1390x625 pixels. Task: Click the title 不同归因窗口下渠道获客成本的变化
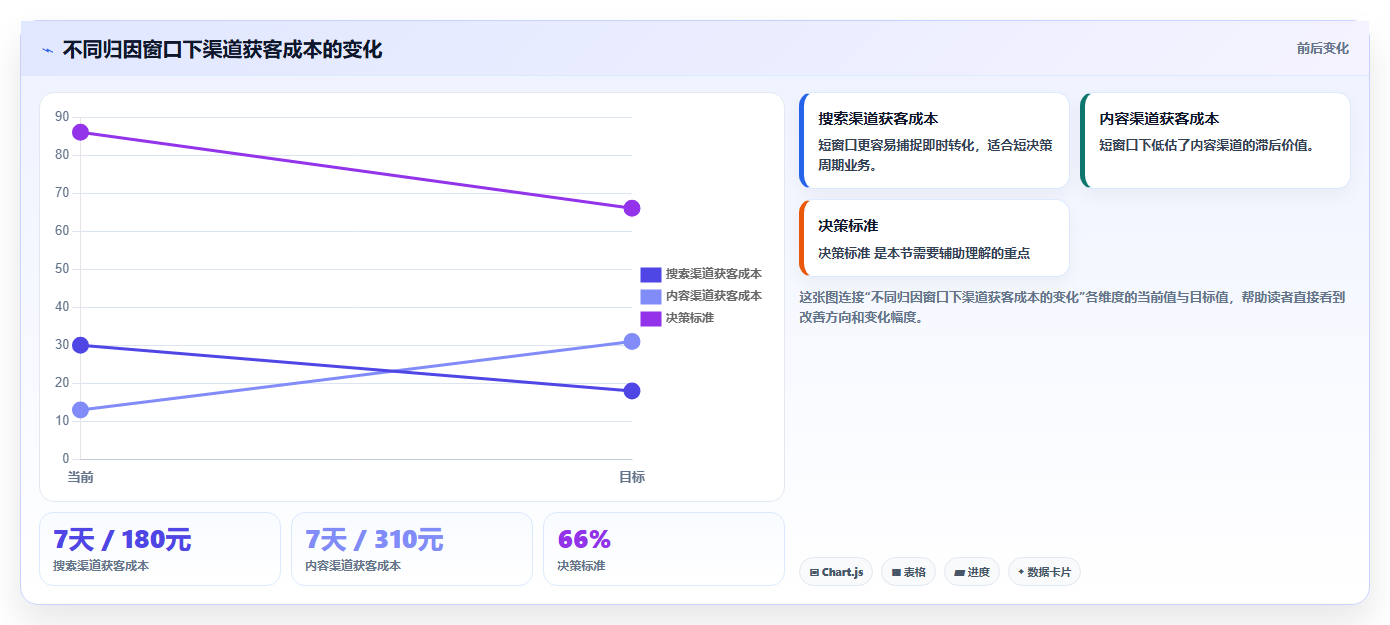[x=222, y=49]
